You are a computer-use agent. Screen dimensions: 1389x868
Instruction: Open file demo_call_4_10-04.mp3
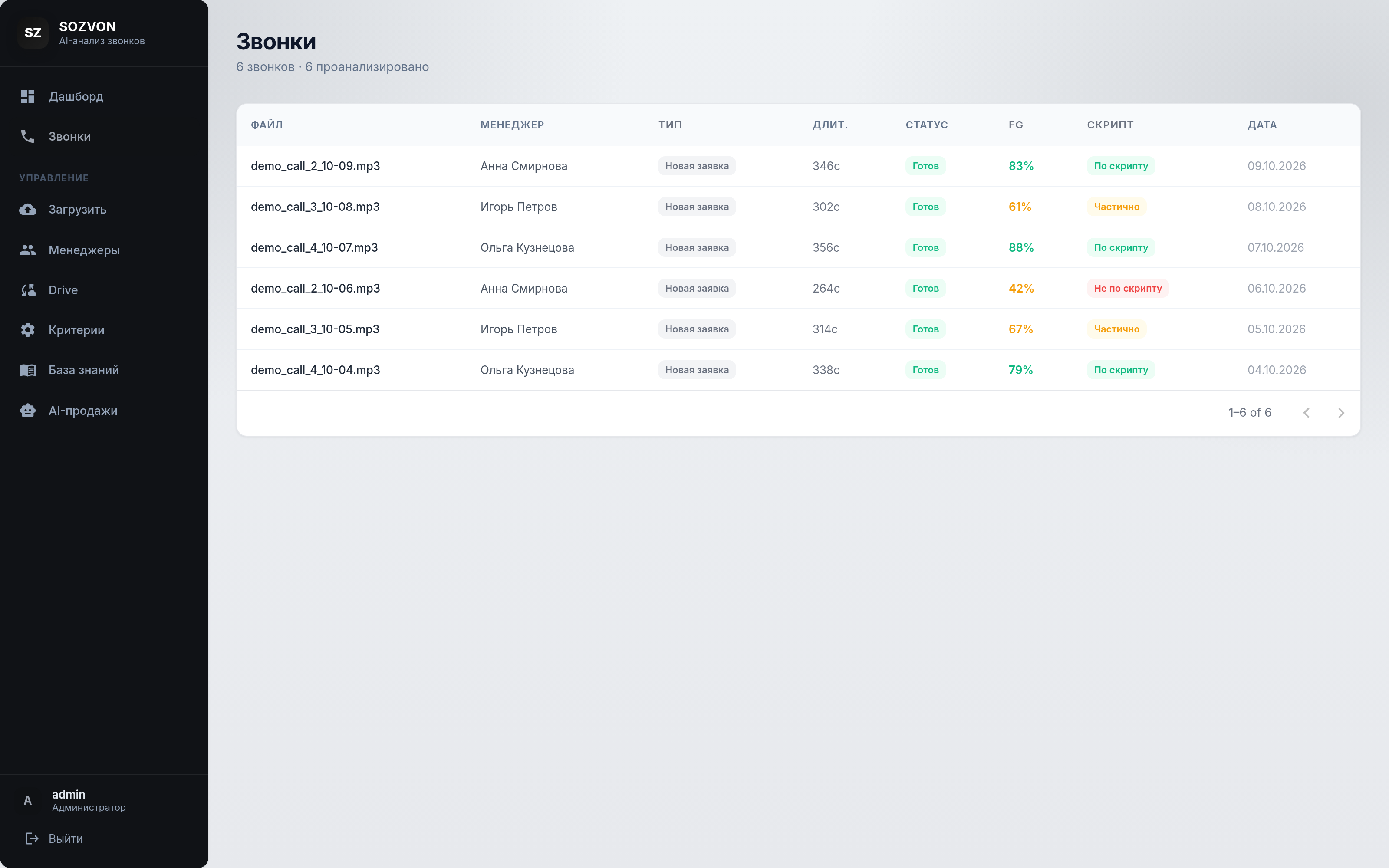[315, 370]
